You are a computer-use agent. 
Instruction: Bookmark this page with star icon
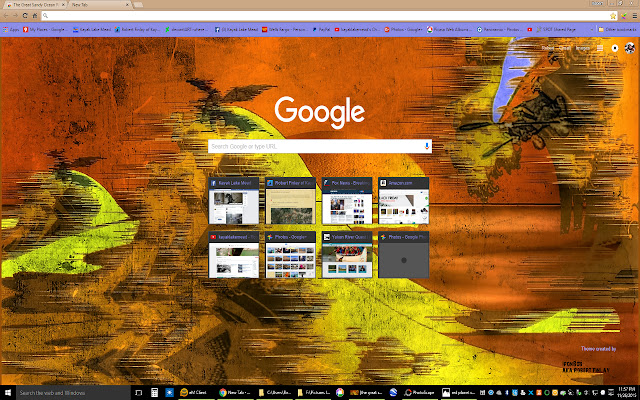[x=613, y=16]
